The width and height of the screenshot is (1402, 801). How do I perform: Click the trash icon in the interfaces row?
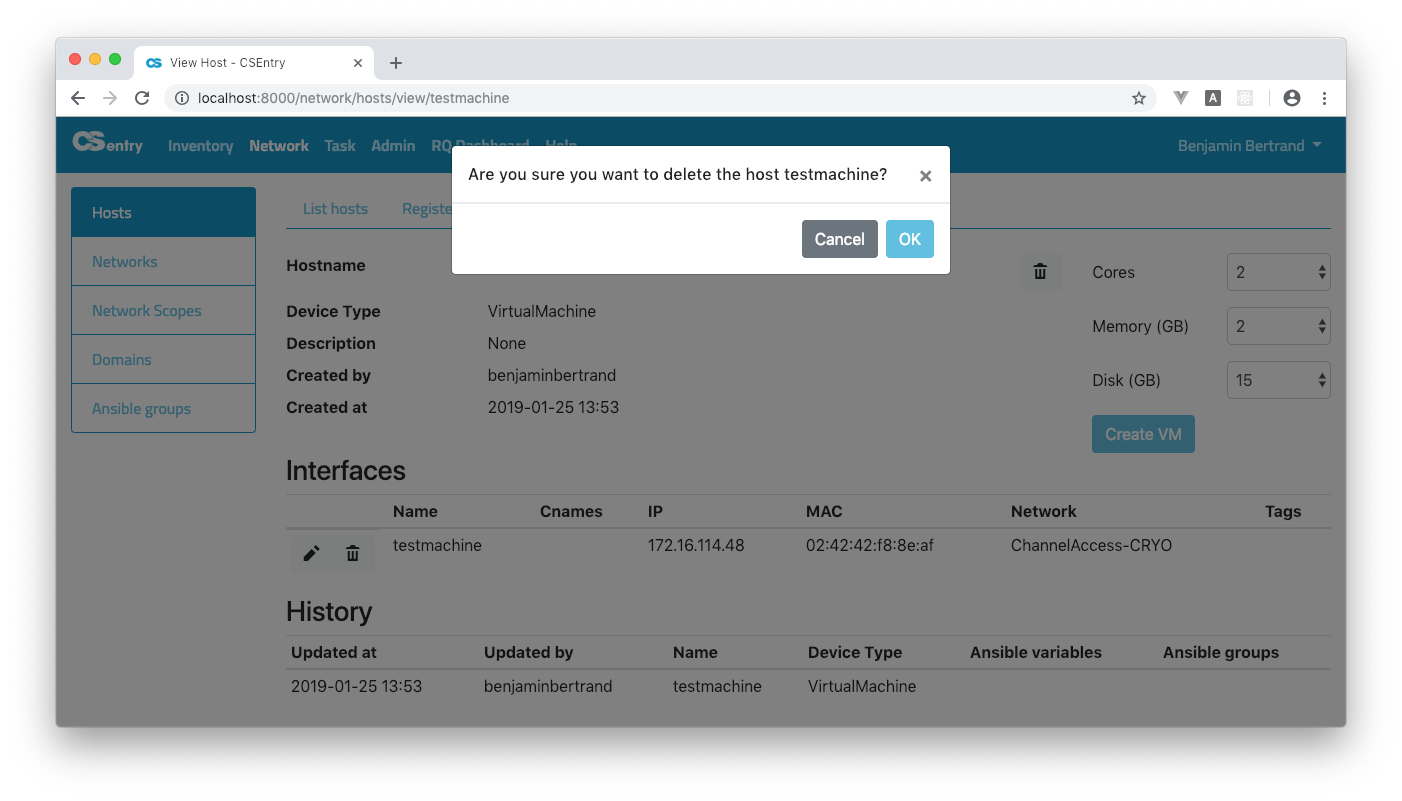click(x=353, y=553)
